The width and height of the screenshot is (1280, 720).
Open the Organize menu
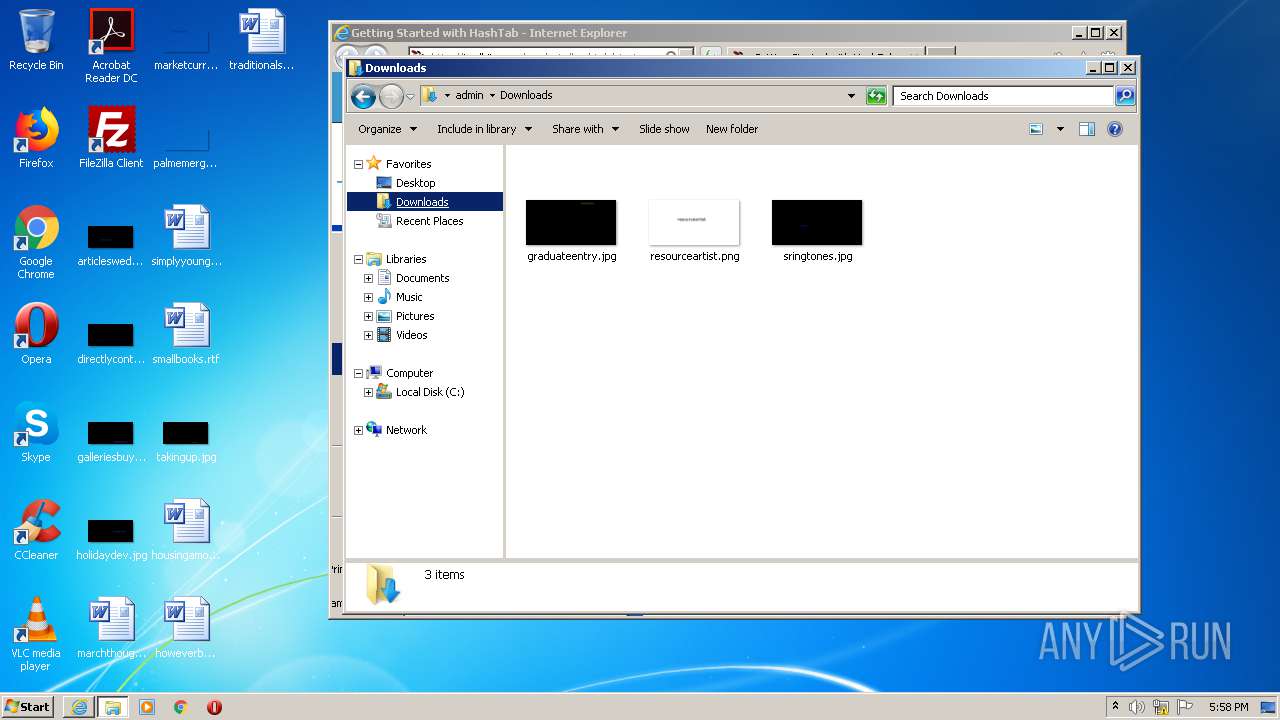387,129
